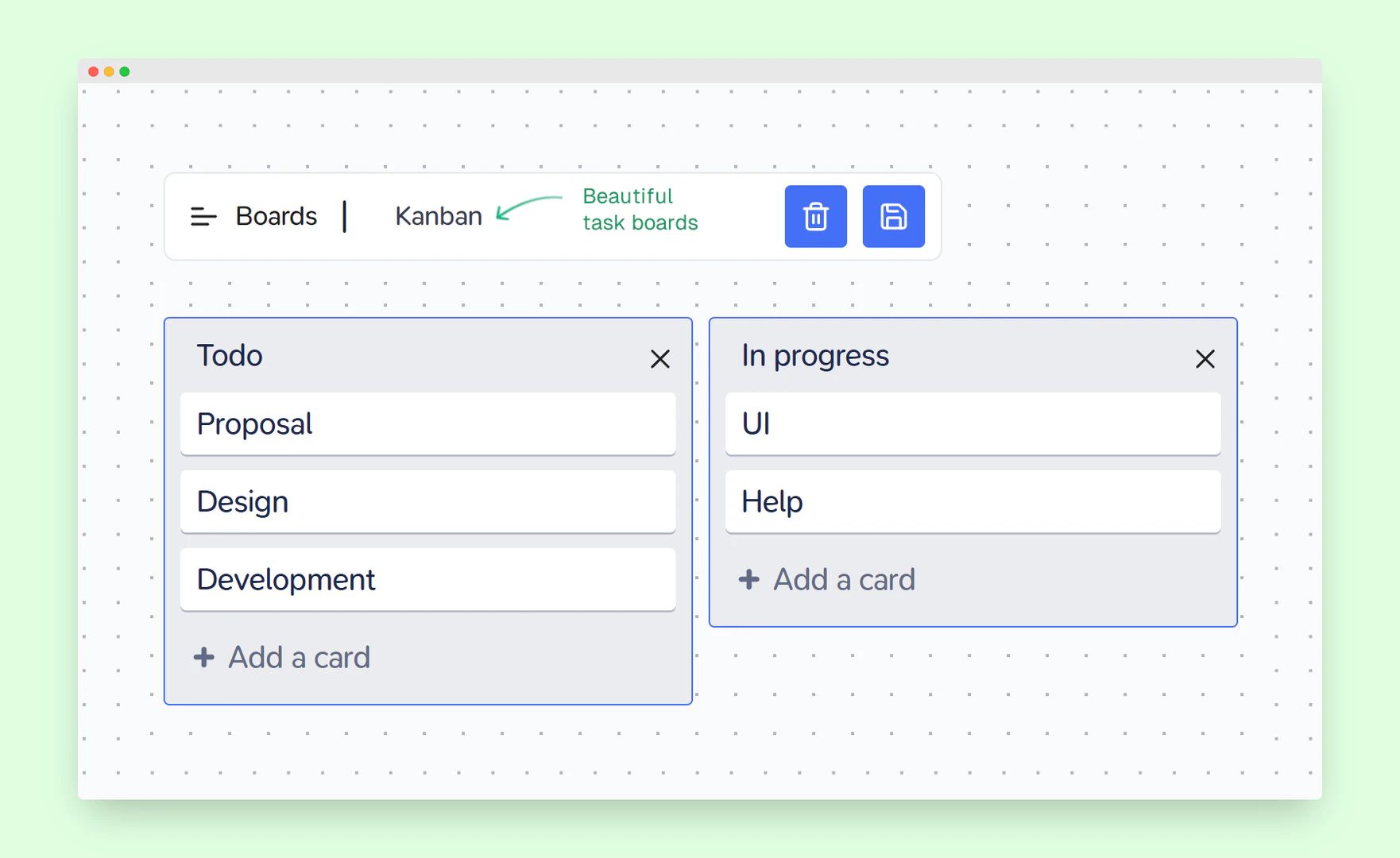
Task: Click the Kanban board title
Action: click(x=438, y=216)
